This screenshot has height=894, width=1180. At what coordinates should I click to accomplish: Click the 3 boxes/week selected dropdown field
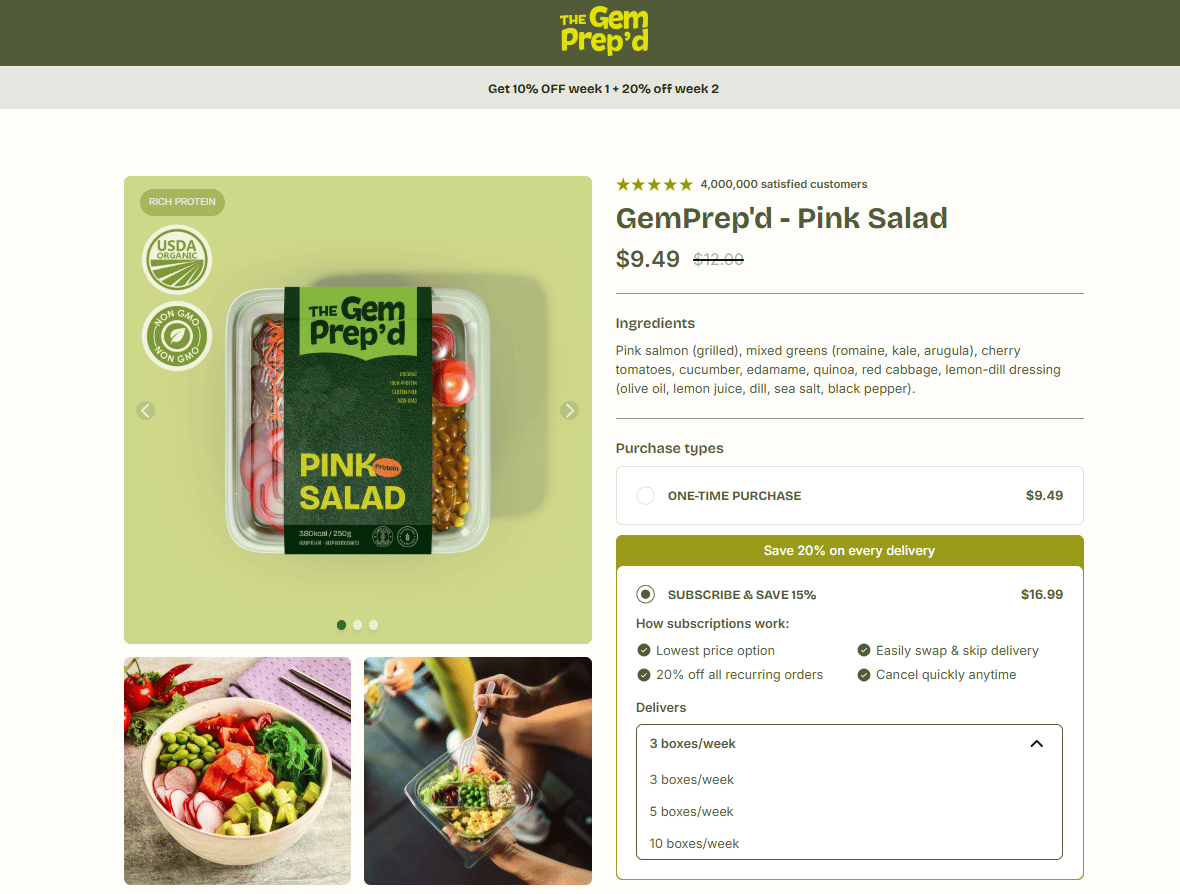(849, 743)
